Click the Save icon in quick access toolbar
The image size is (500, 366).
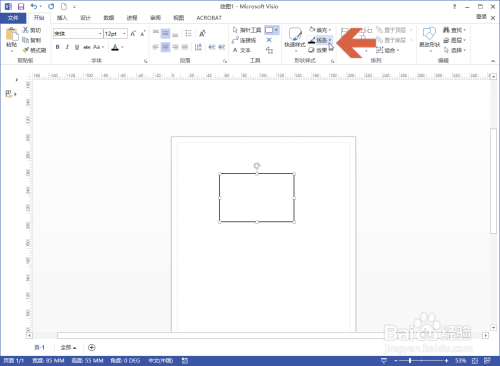(21, 6)
